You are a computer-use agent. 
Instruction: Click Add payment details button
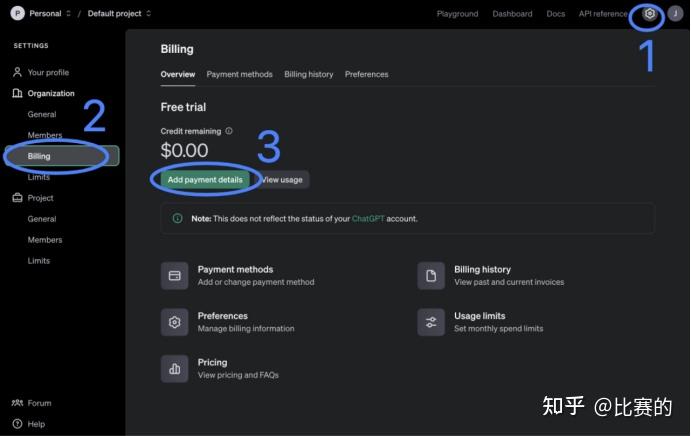[x=205, y=179]
